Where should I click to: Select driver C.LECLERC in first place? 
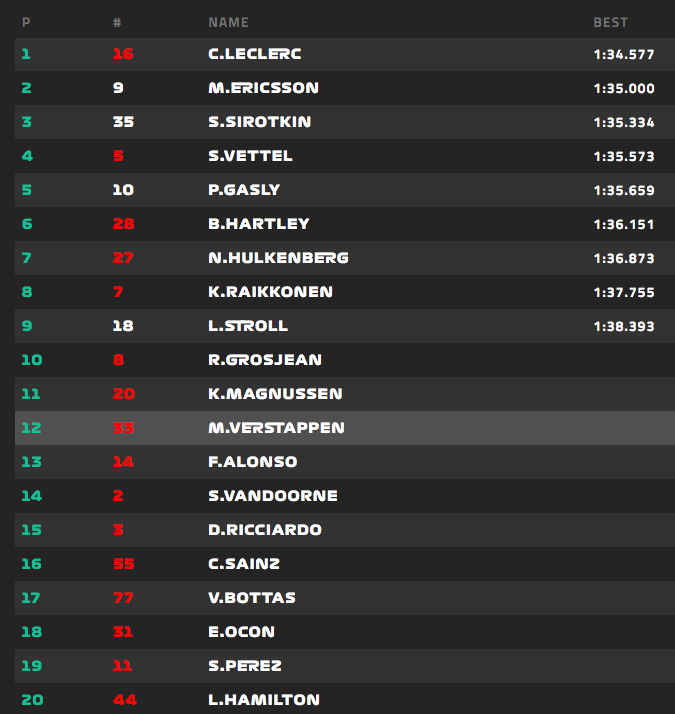click(x=254, y=54)
